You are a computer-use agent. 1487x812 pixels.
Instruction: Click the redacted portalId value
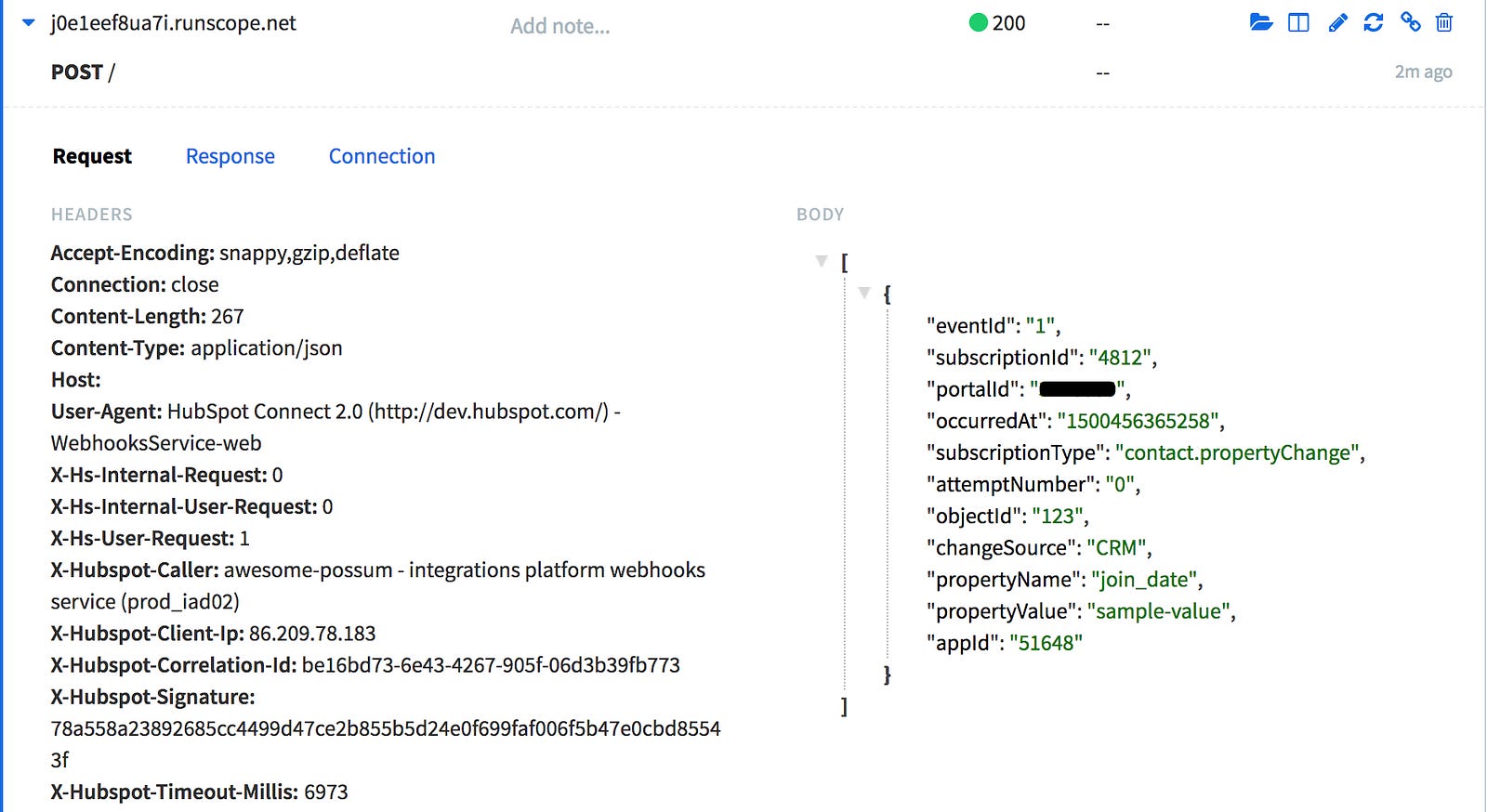(x=1077, y=389)
